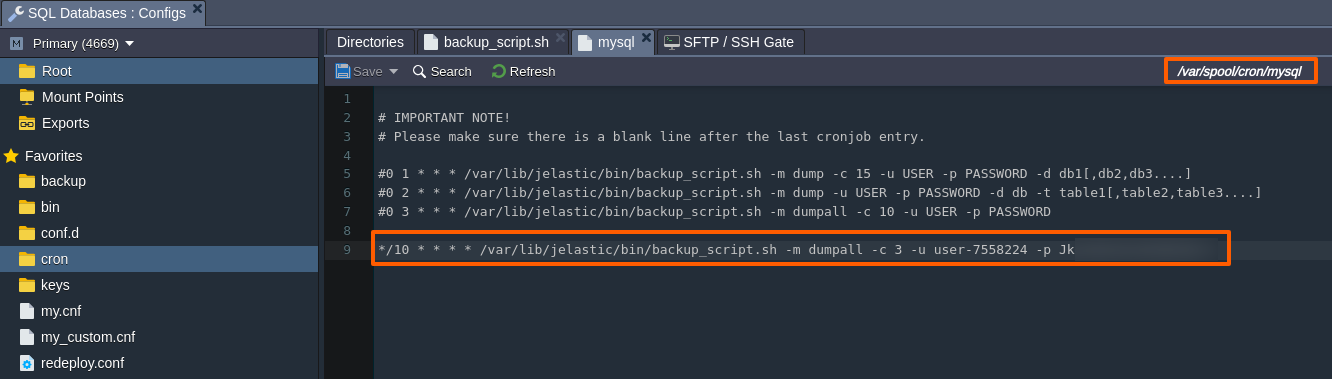Open the my_custom.cnf file

[87, 337]
